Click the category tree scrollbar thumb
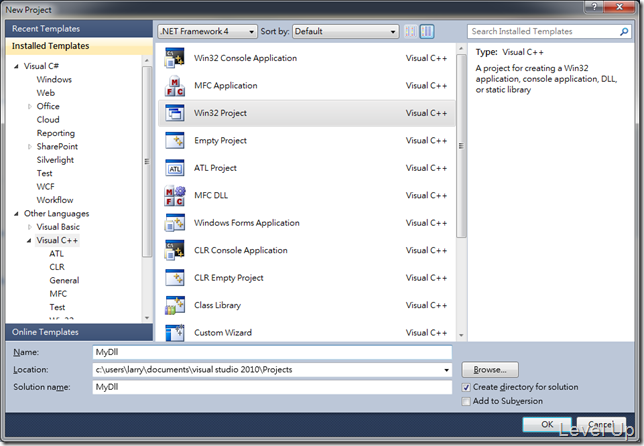Image resolution: width=644 pixels, height=446 pixels. point(147,161)
